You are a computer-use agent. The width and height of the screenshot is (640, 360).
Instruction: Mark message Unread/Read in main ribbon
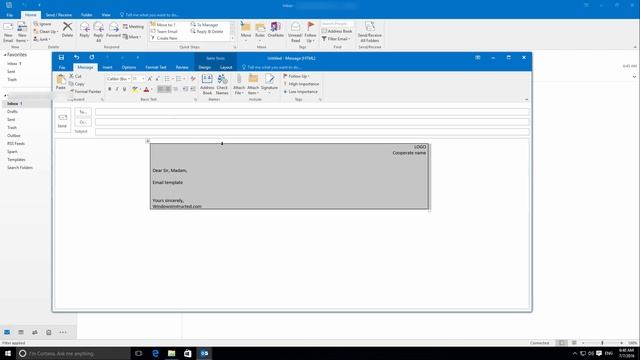click(x=295, y=32)
